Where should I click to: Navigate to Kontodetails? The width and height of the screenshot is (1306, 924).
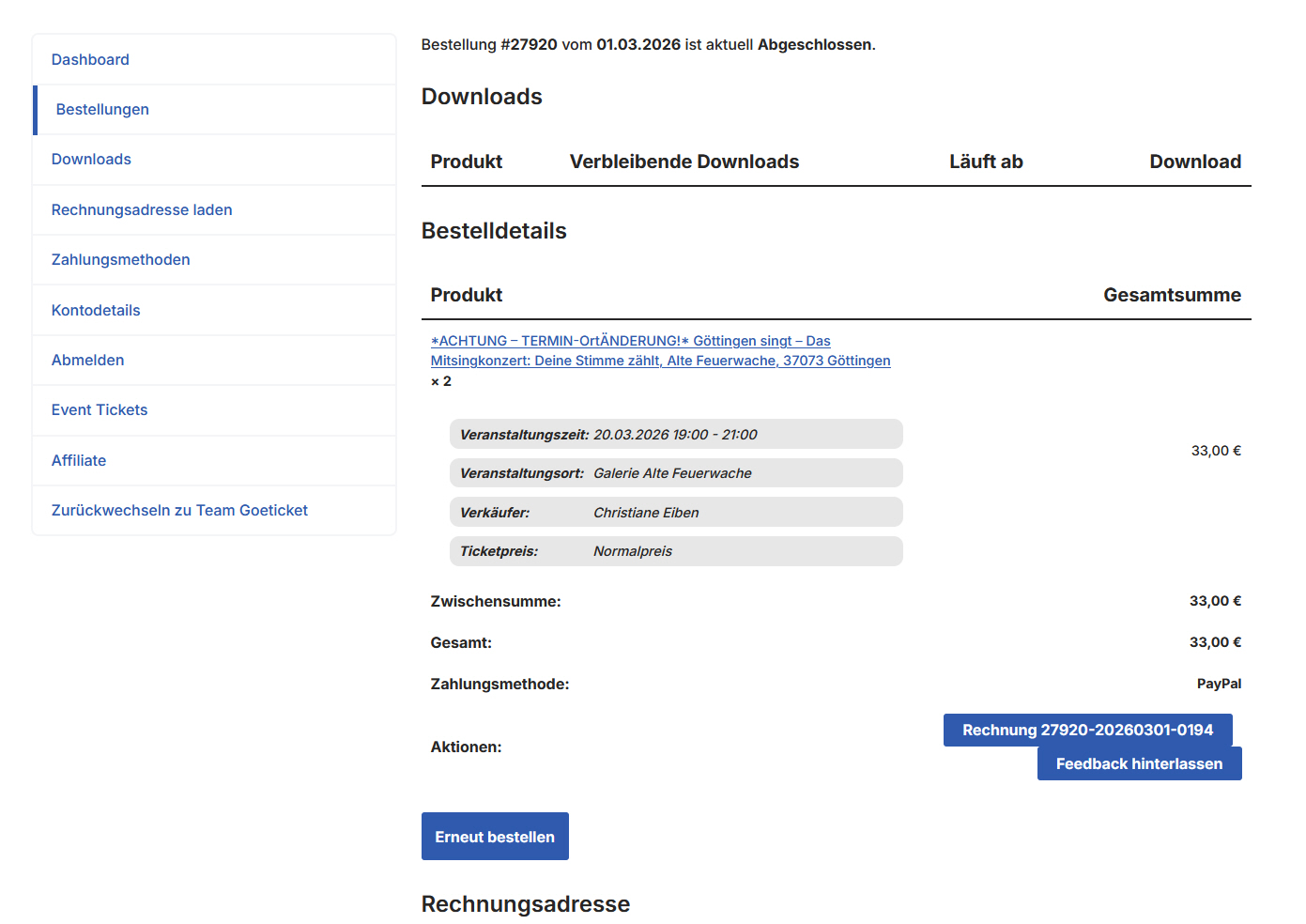pos(96,311)
